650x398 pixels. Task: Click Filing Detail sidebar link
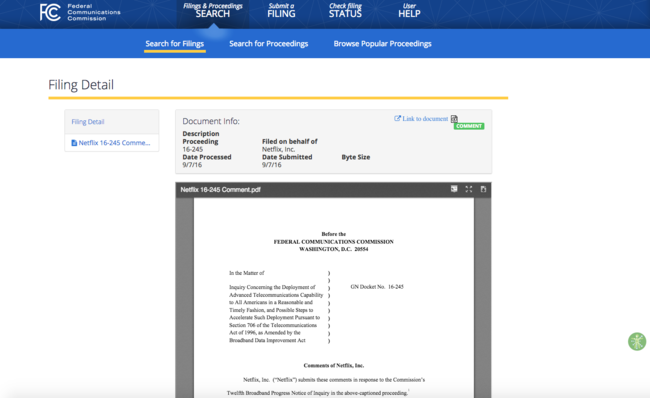coord(88,121)
